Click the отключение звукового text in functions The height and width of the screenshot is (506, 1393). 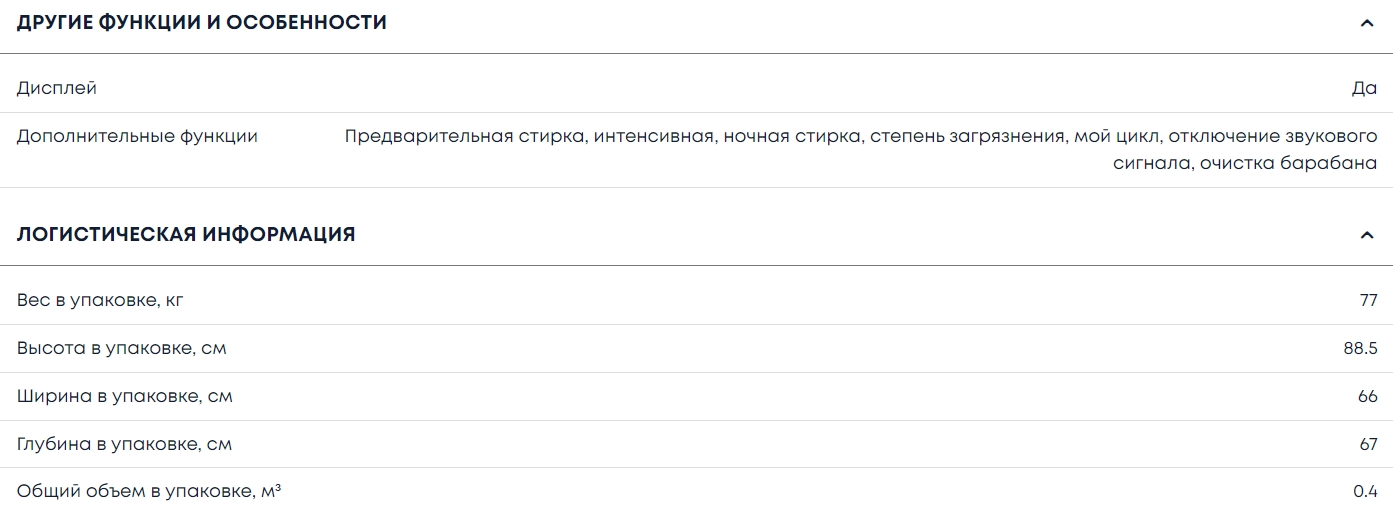(x=1272, y=136)
